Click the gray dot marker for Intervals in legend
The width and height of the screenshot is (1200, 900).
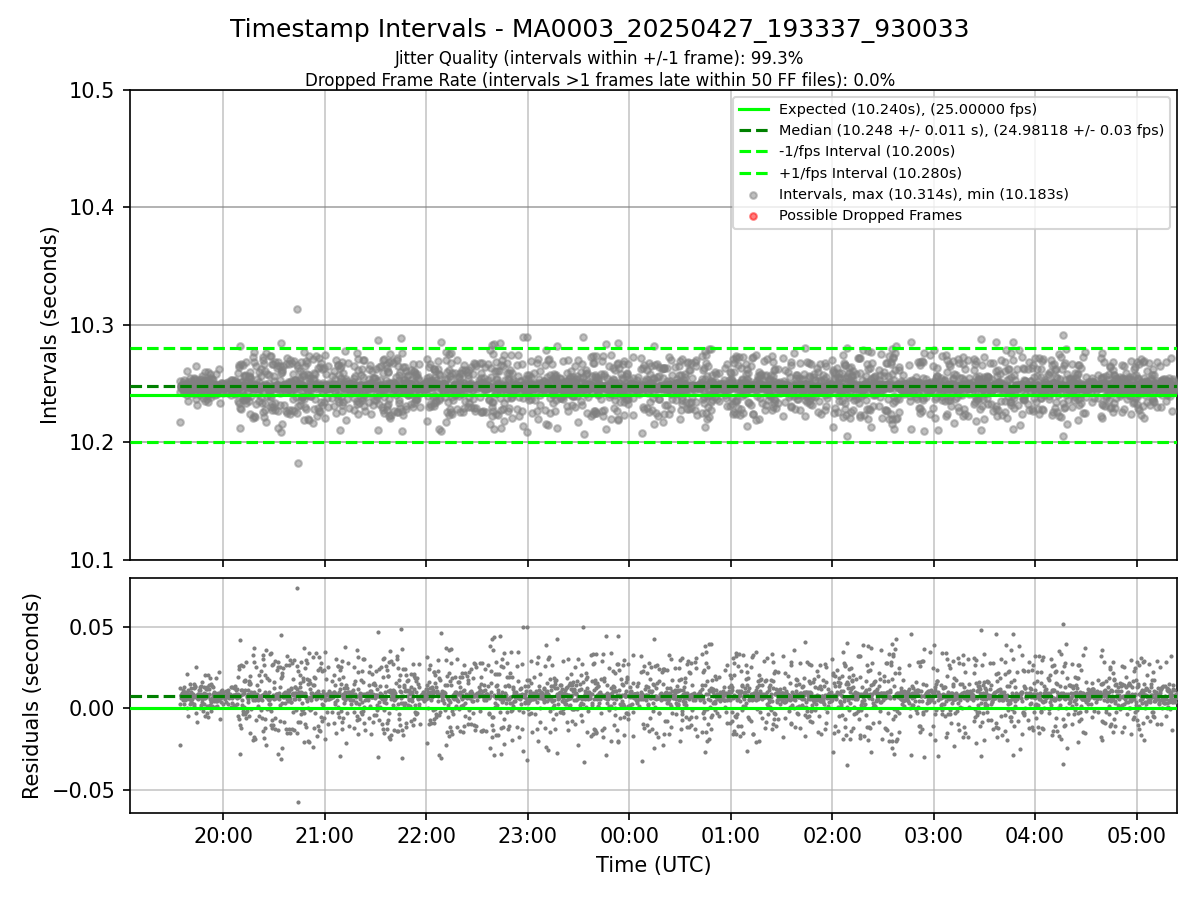(x=754, y=195)
